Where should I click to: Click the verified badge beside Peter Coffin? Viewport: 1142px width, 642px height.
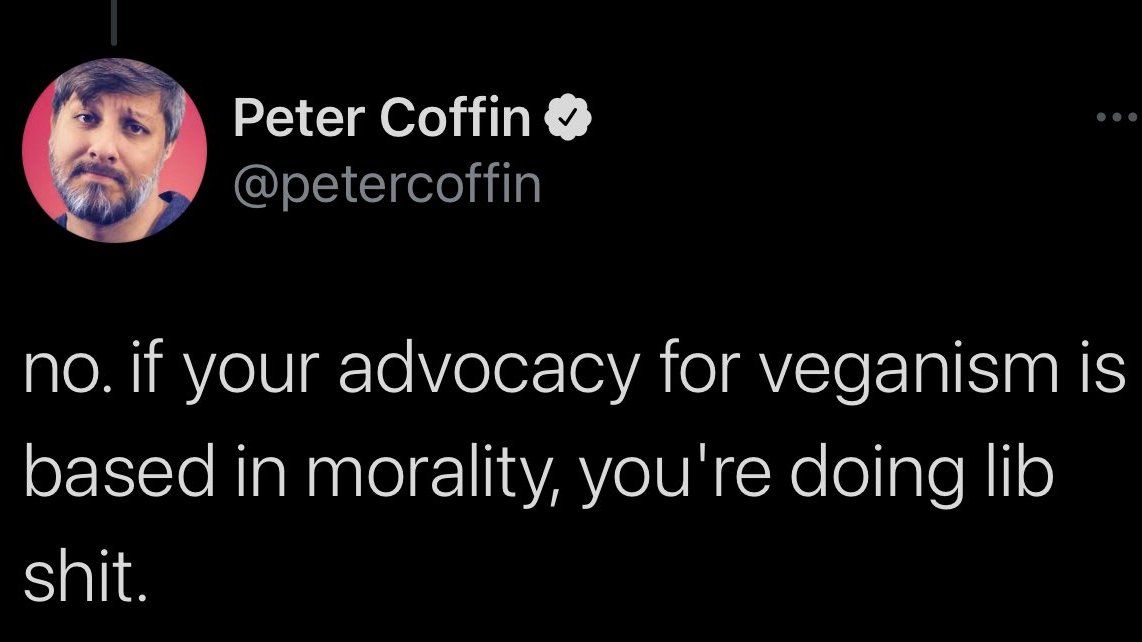coord(571,121)
